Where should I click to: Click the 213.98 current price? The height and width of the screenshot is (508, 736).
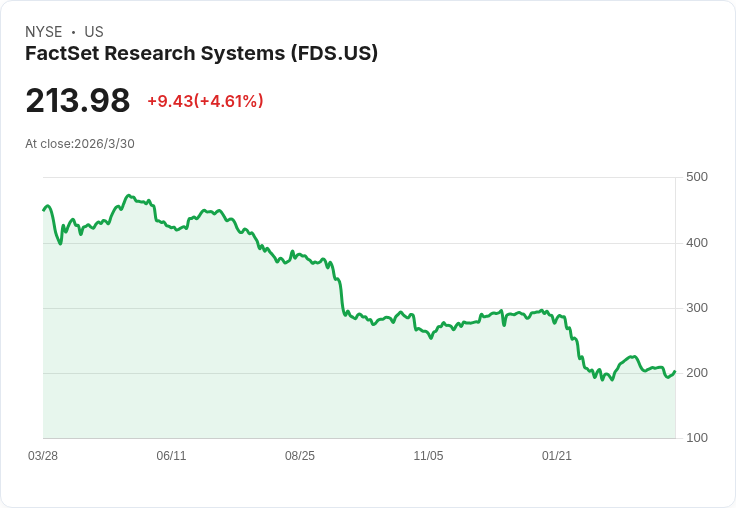click(77, 100)
